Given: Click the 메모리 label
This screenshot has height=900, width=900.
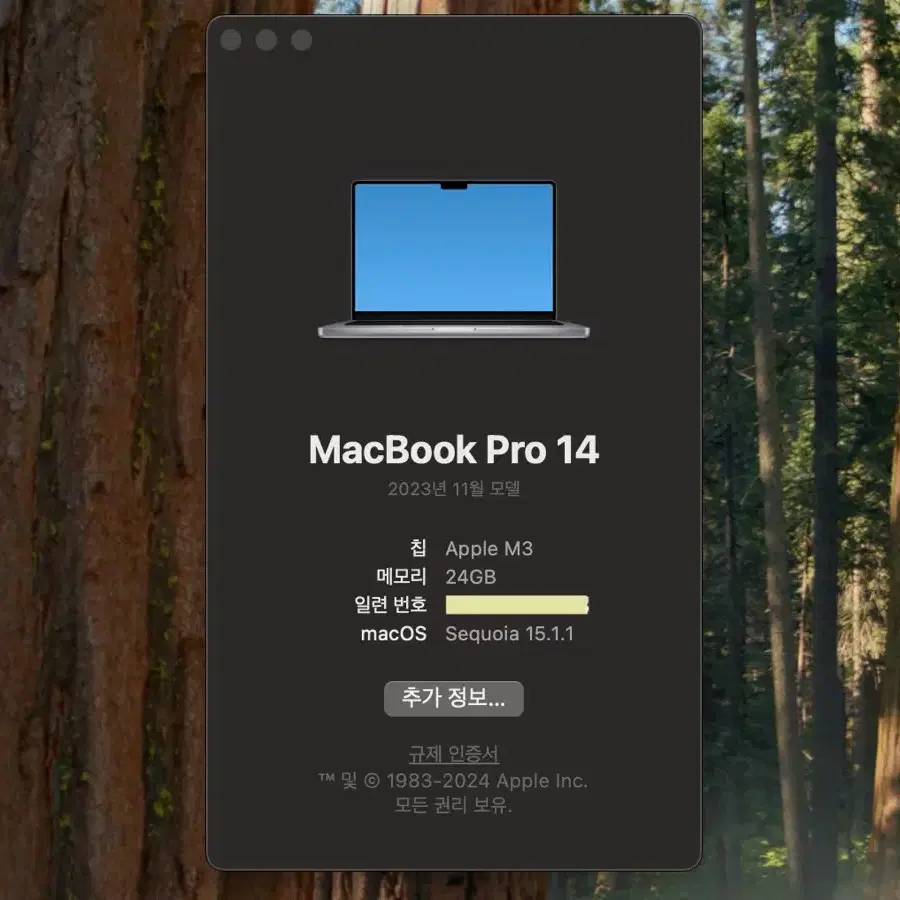Looking at the screenshot, I should 401,577.
